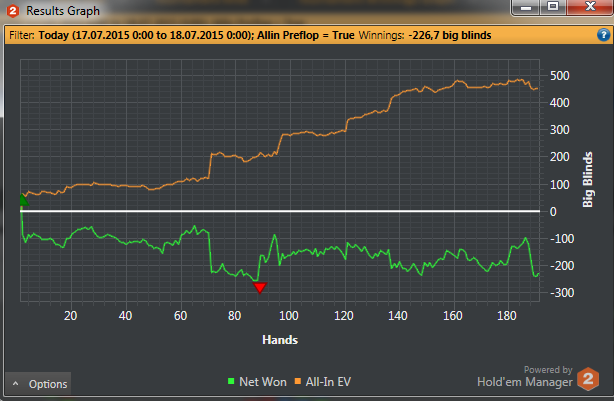The image size is (614, 401).
Task: Click the Hands axis title
Action: pyautogui.click(x=280, y=340)
